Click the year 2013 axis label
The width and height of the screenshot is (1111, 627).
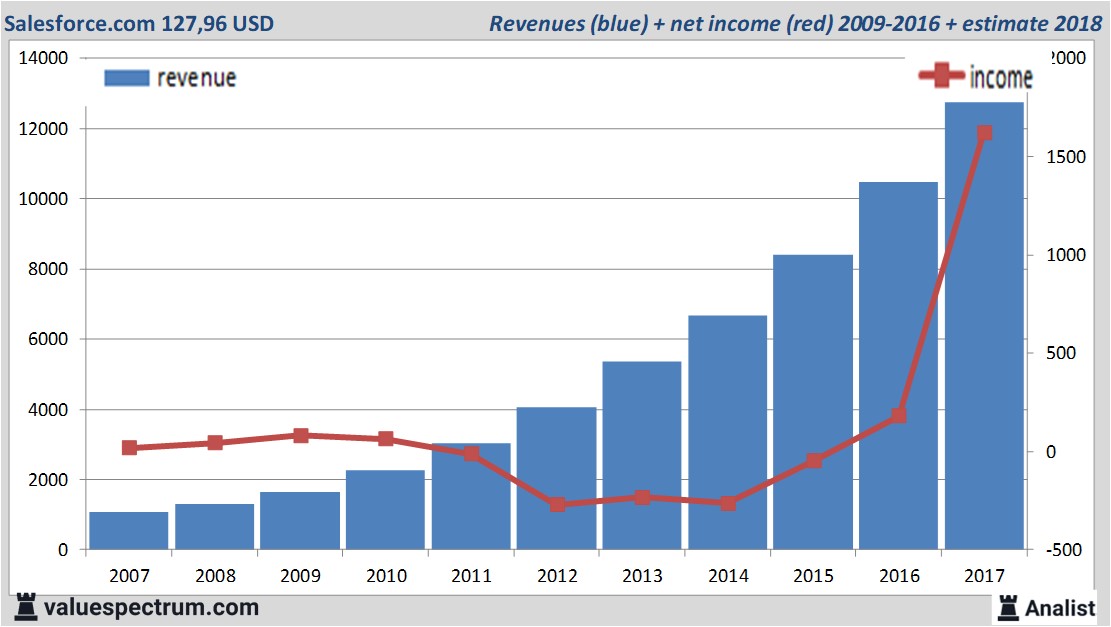642,575
